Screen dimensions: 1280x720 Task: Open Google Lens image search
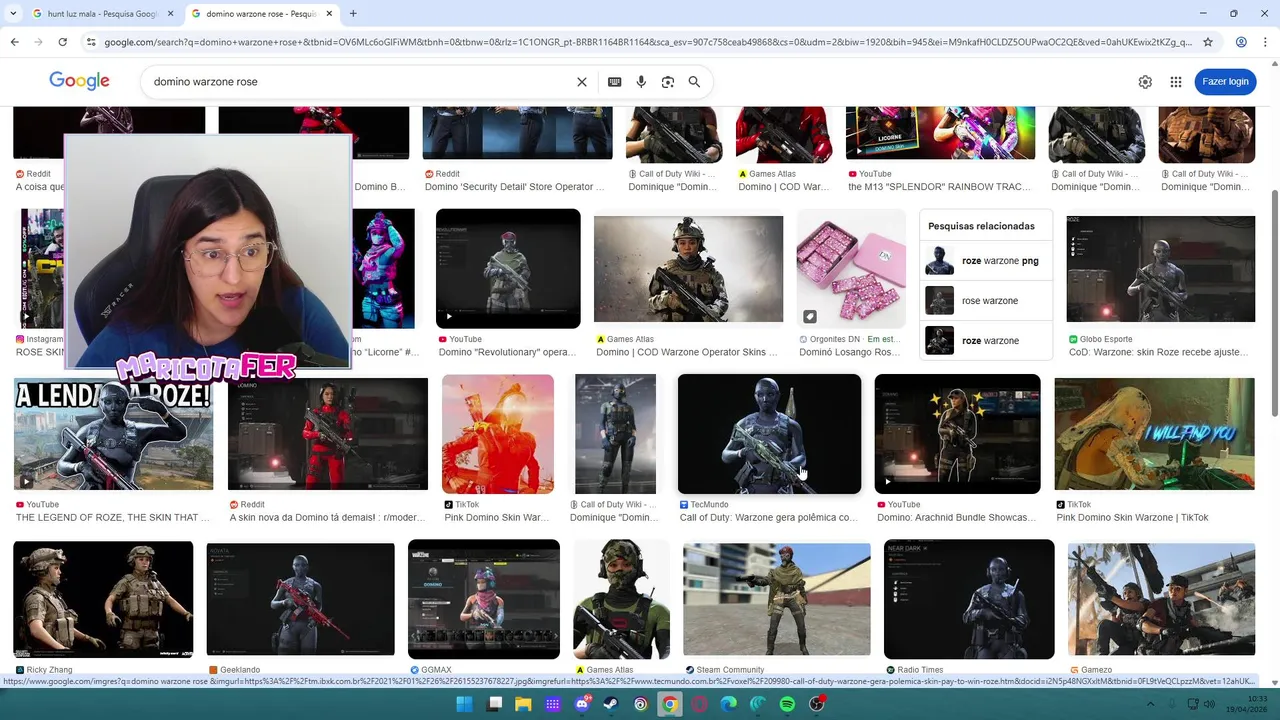tap(668, 82)
